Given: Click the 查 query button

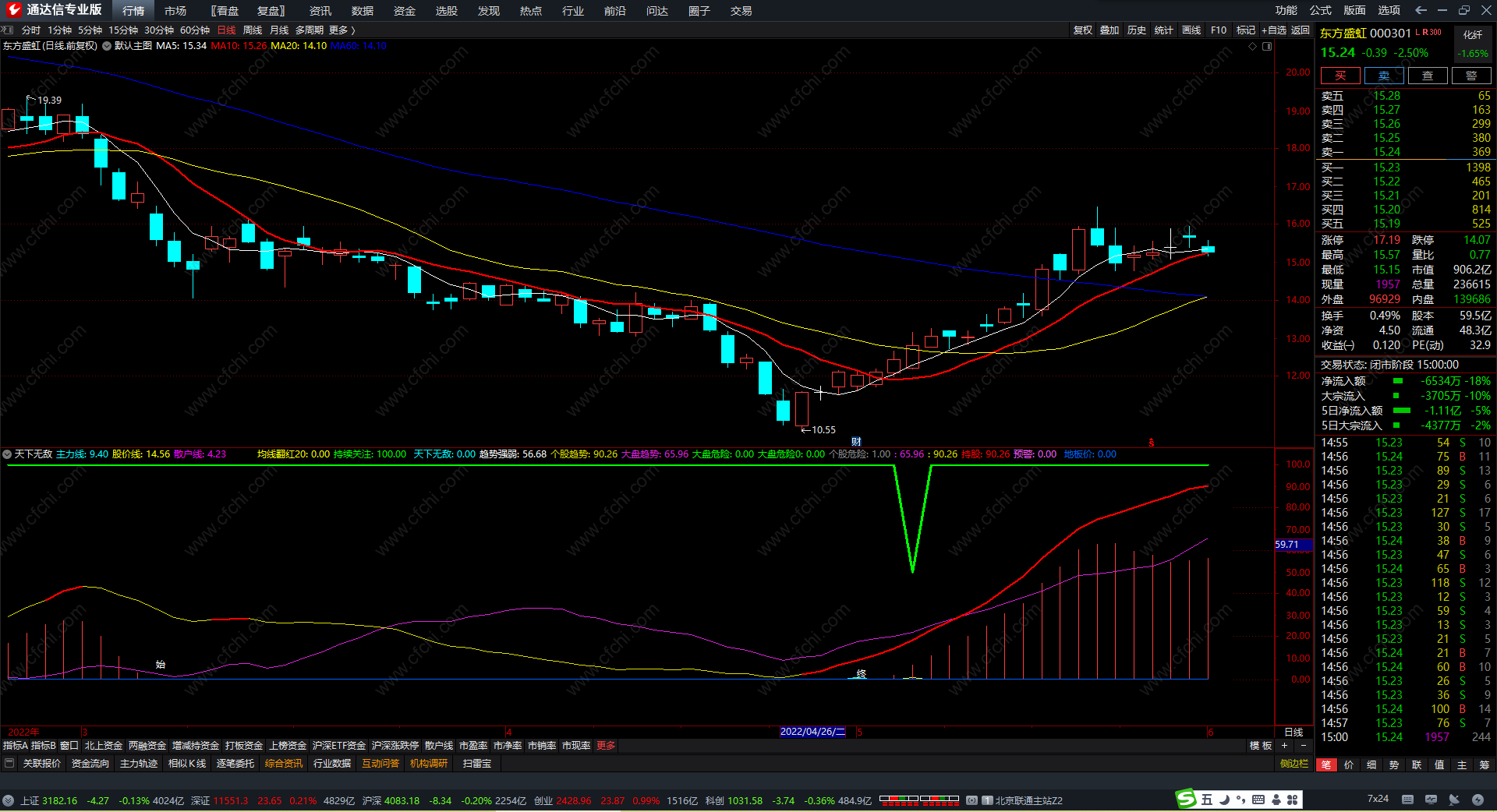Looking at the screenshot, I should point(1428,76).
